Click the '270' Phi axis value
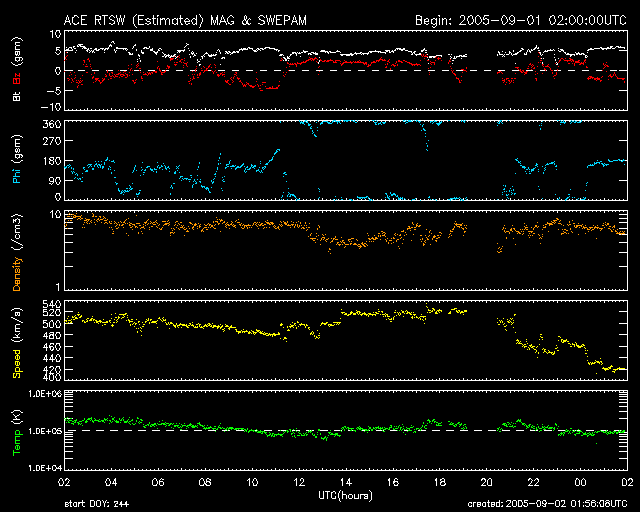Image resolution: width=640 pixels, height=512 pixels. coord(52,141)
